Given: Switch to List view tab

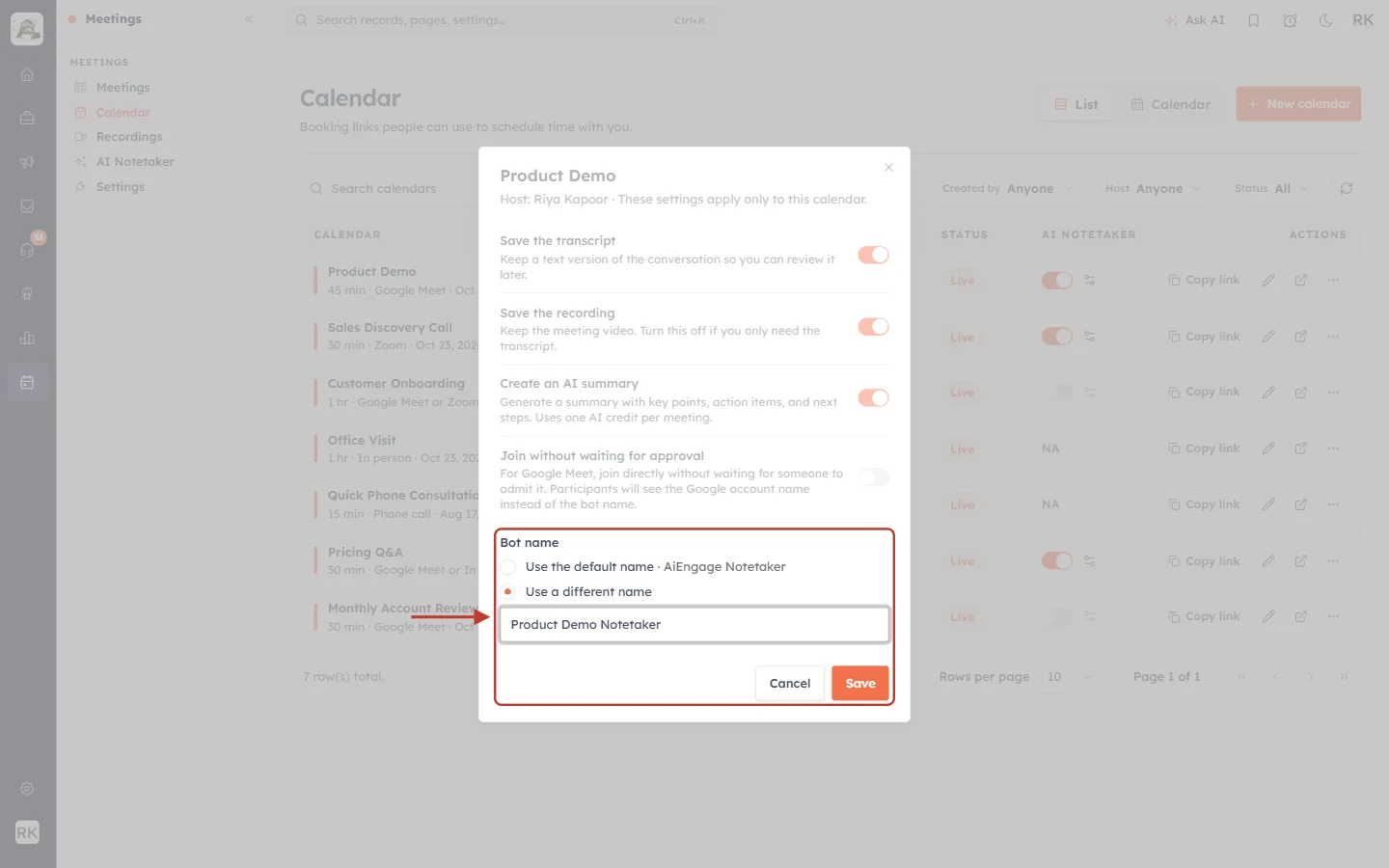Looking at the screenshot, I should point(1076,104).
